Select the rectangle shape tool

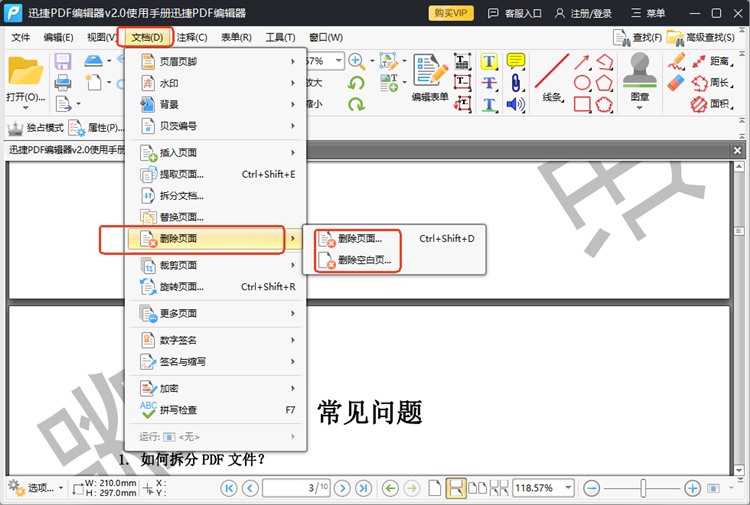[x=582, y=104]
